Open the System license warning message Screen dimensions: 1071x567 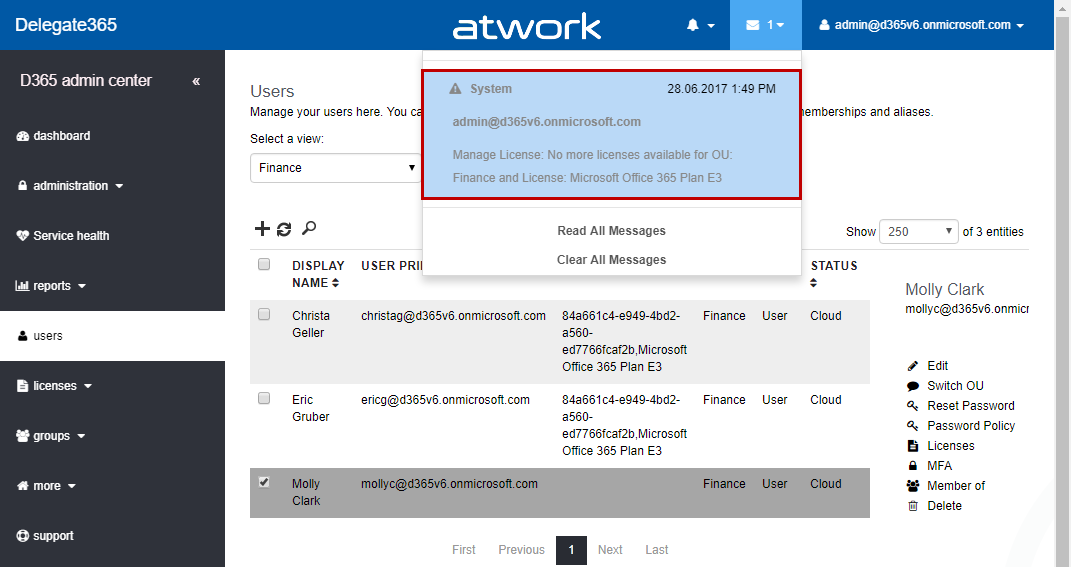[611, 135]
